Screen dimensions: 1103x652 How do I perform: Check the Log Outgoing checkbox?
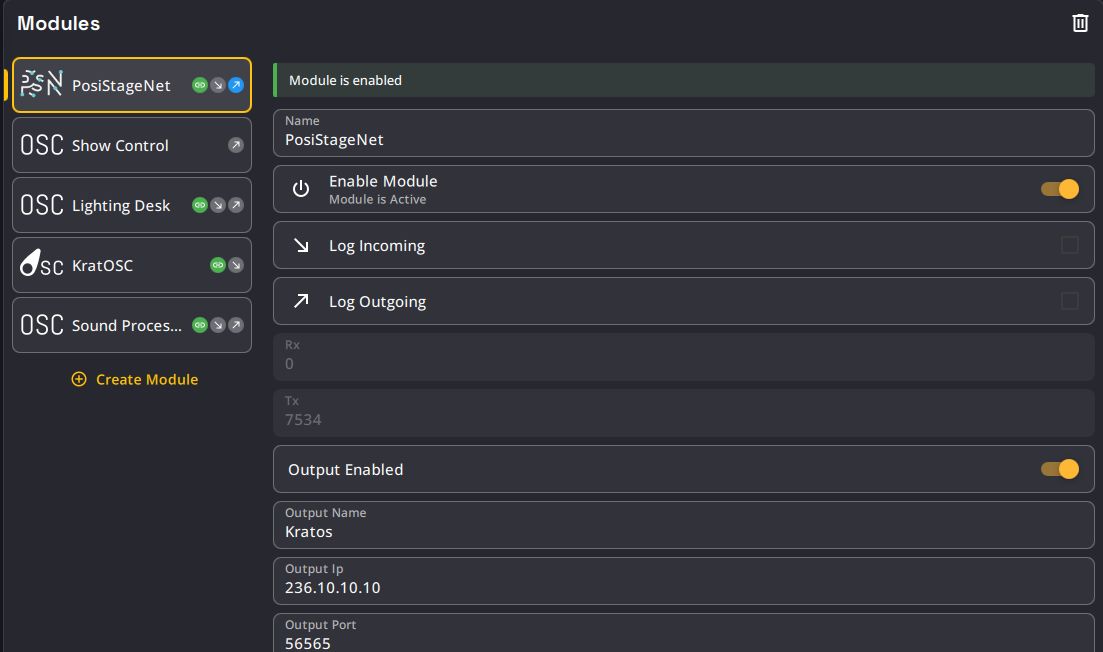1069,301
